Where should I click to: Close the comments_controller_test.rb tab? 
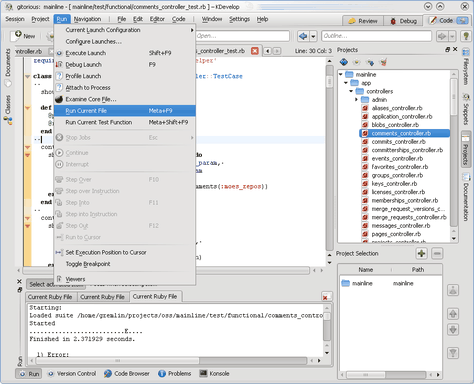pyautogui.click(x=255, y=51)
